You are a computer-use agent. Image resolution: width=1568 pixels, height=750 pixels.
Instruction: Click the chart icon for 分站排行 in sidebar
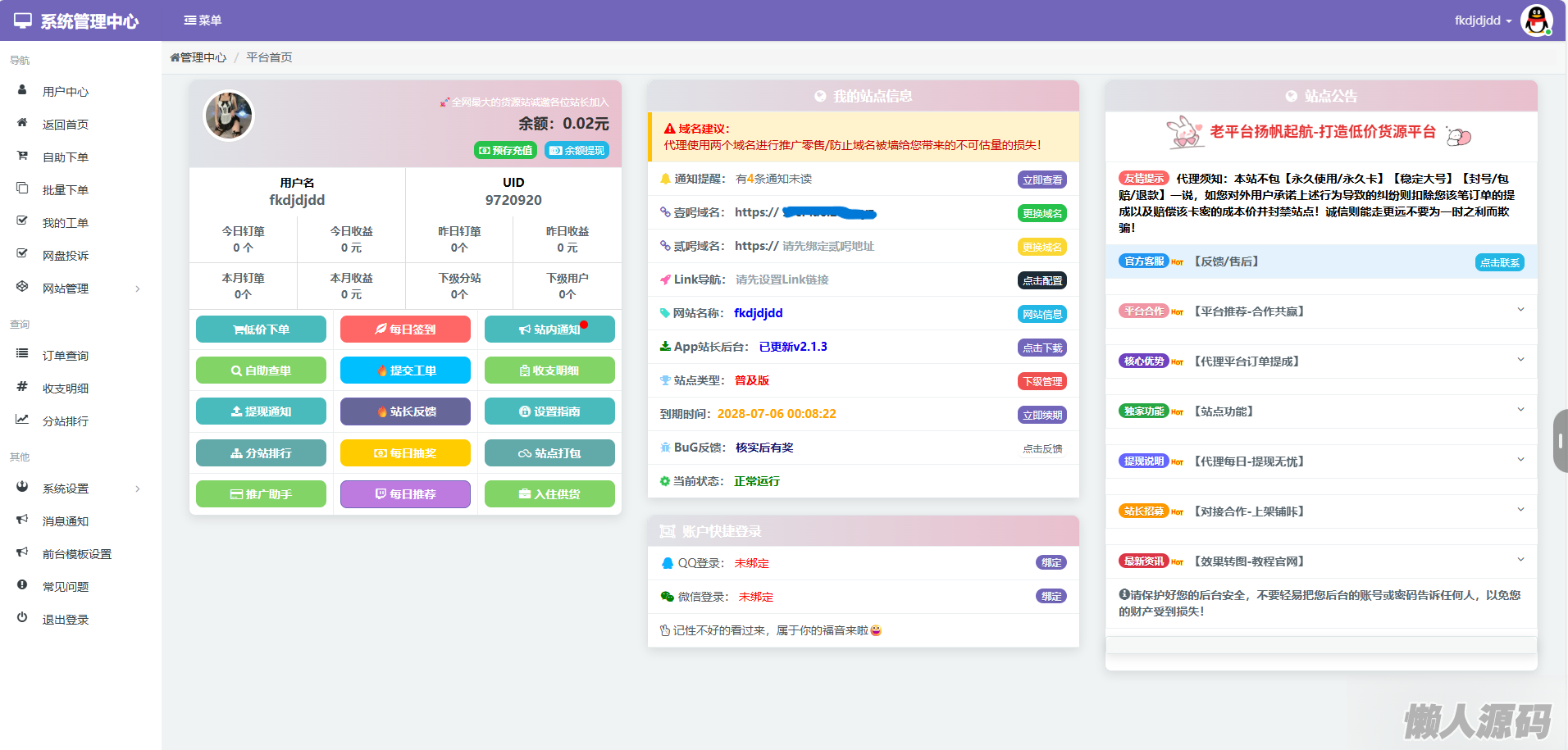pyautogui.click(x=22, y=420)
